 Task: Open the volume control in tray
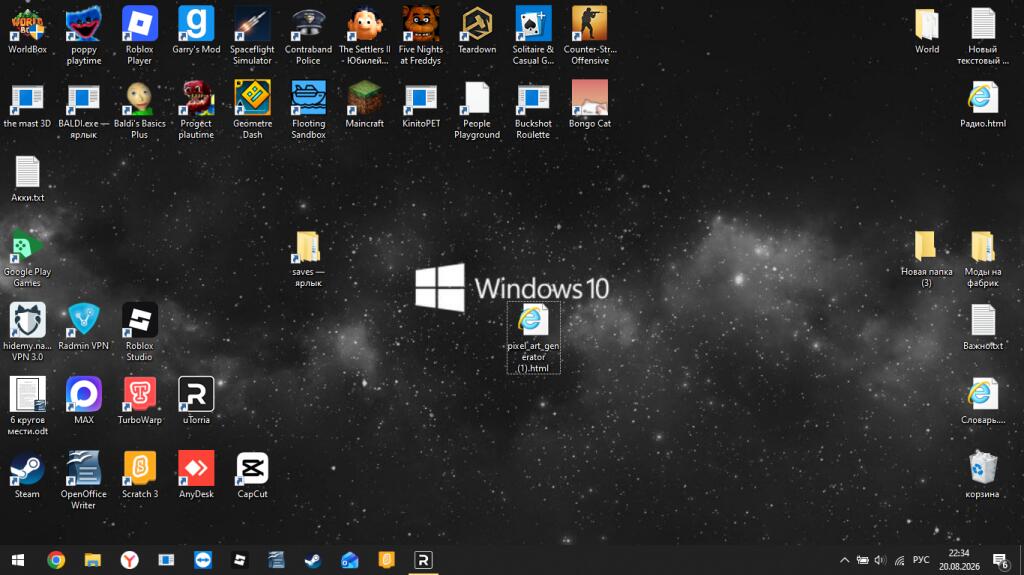[x=880, y=560]
